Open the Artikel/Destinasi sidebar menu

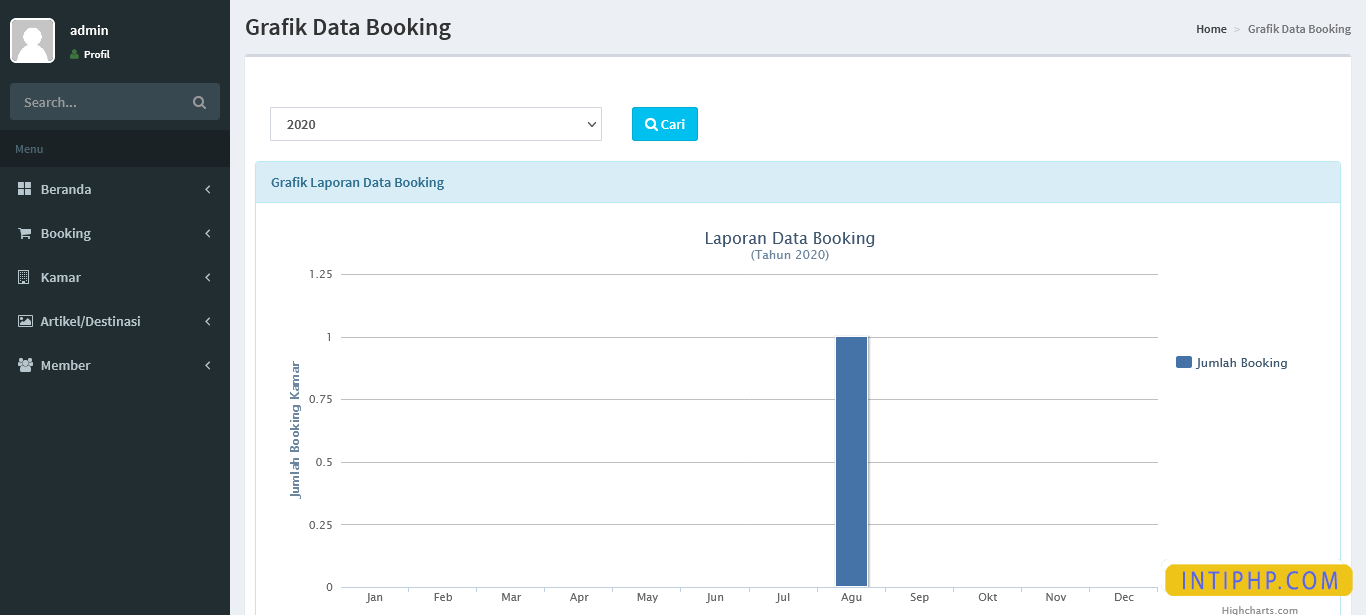coord(90,321)
